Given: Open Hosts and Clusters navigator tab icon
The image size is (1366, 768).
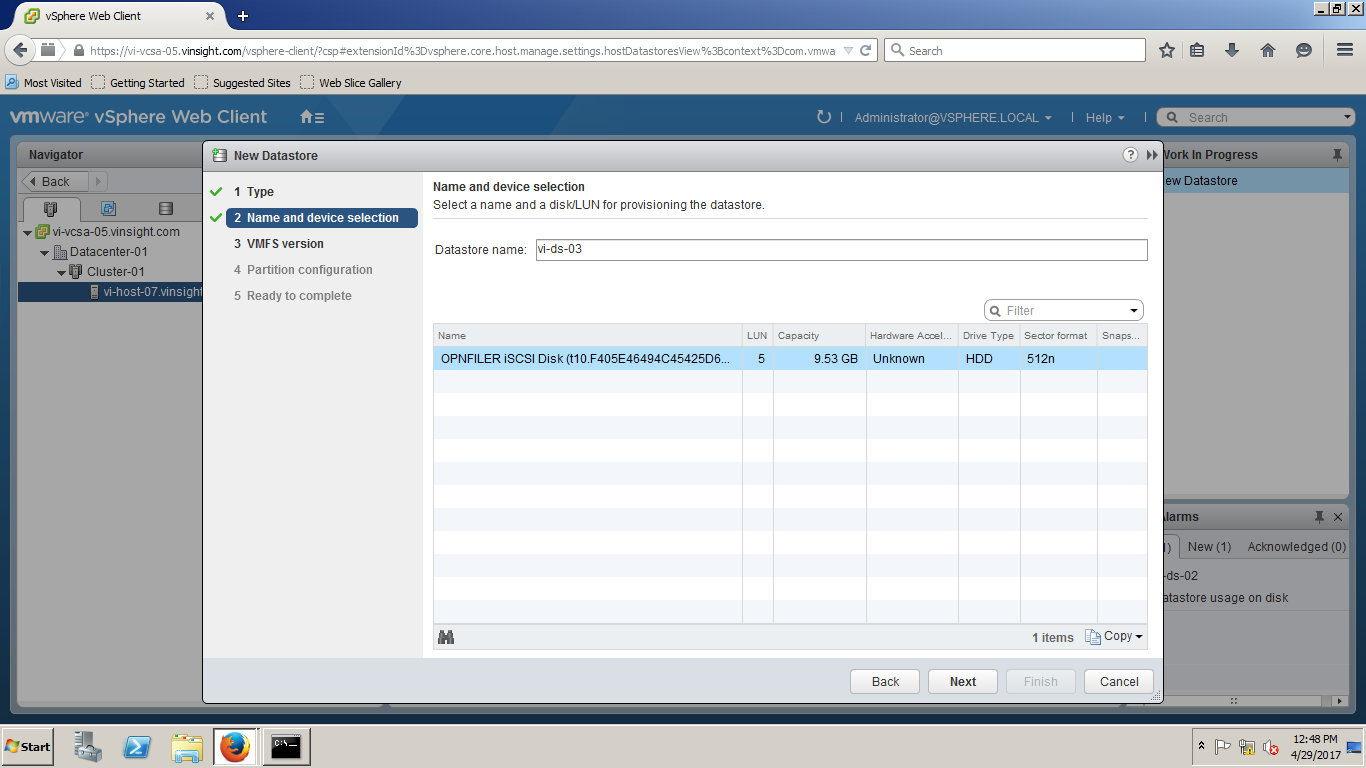Looking at the screenshot, I should point(50,209).
